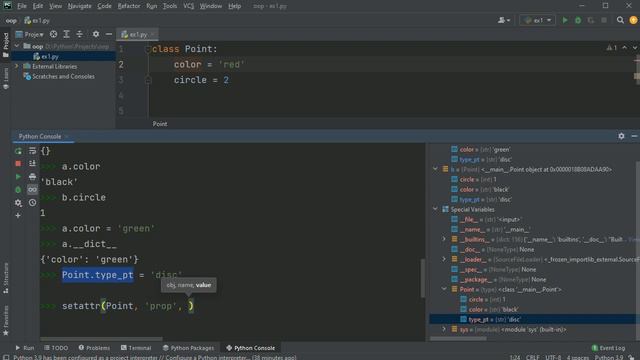
Task: Open the Navigate menu
Action: tap(80, 6)
